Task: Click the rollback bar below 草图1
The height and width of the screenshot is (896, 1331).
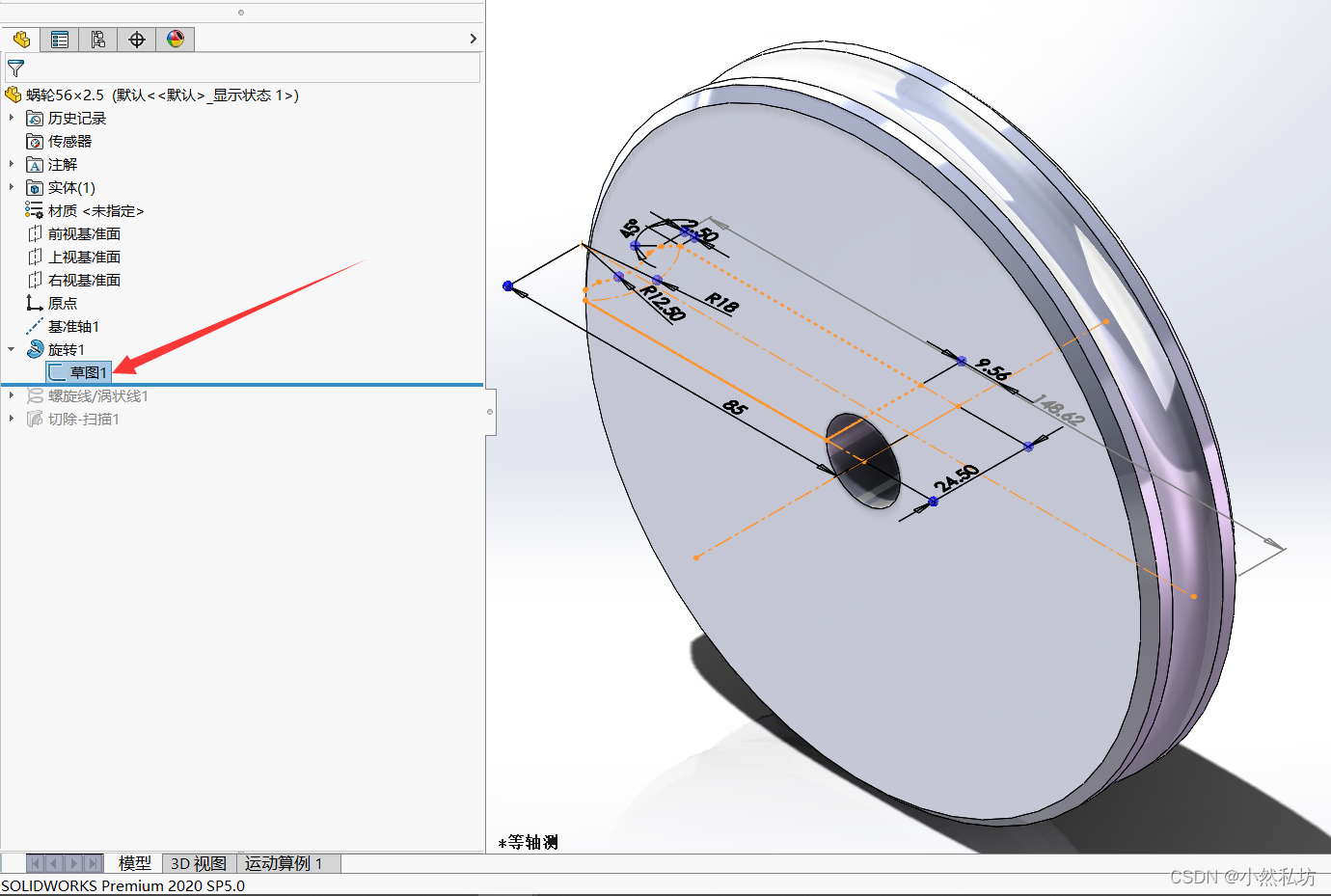Action: tap(241, 385)
